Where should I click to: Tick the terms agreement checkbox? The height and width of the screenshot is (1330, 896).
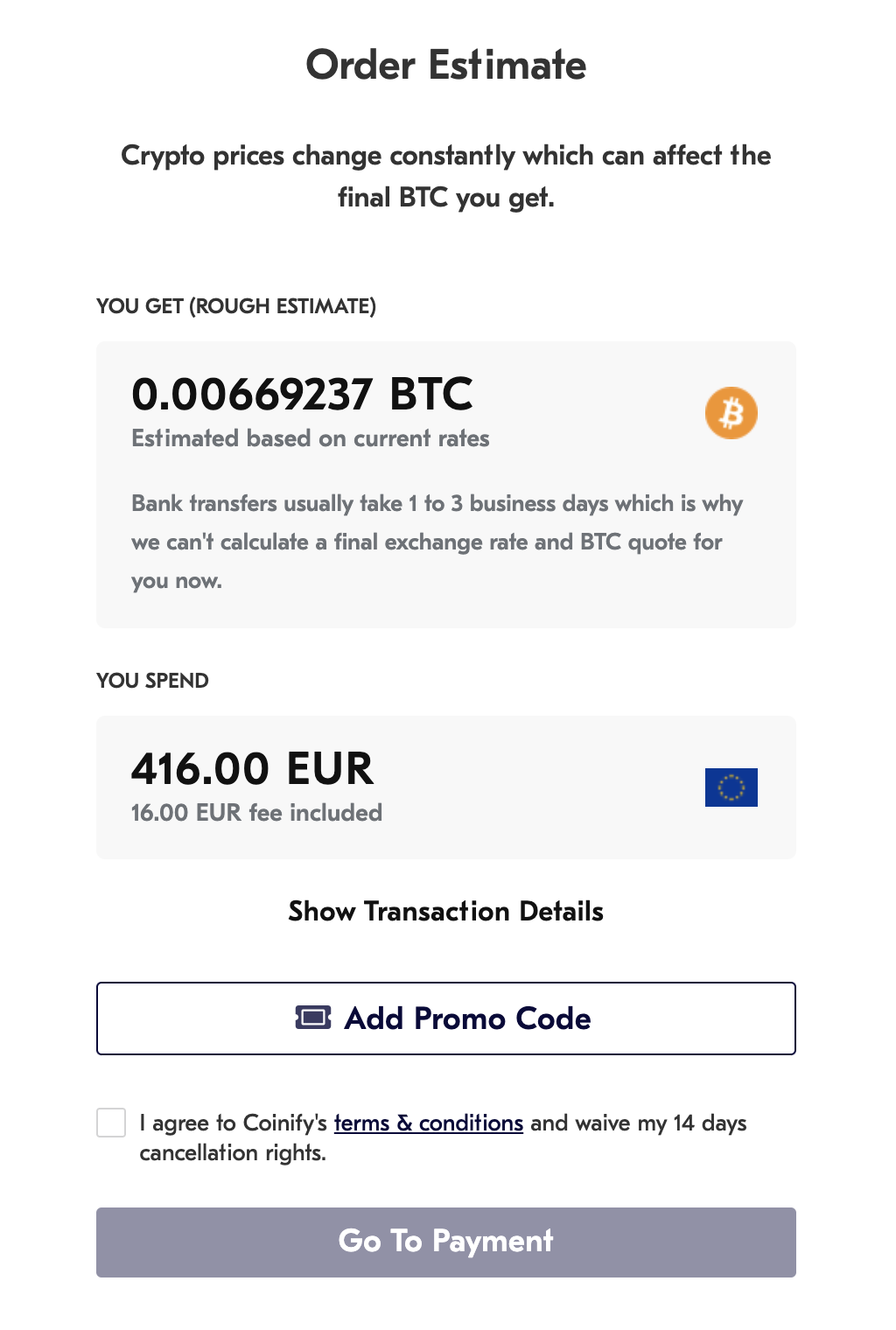click(111, 1123)
